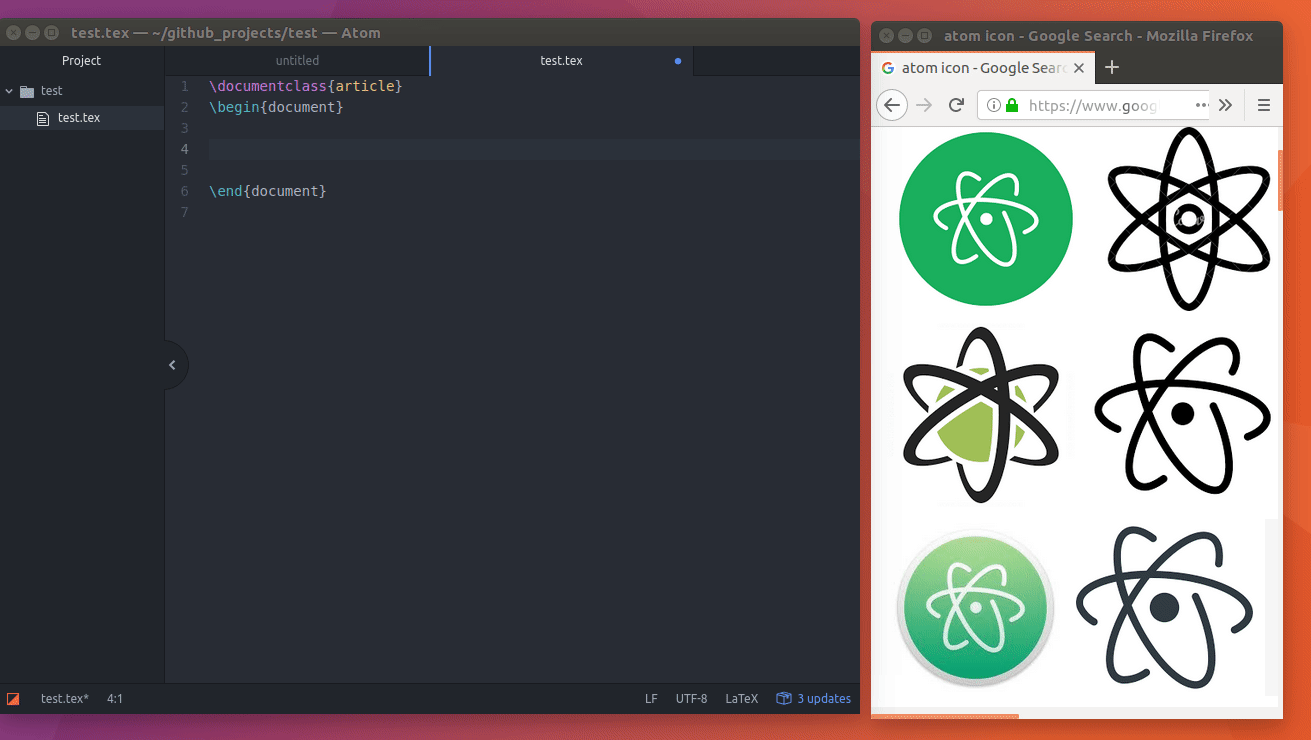Click the vertical scrollbar in Firefox page
This screenshot has width=1311, height=740.
point(1281,180)
